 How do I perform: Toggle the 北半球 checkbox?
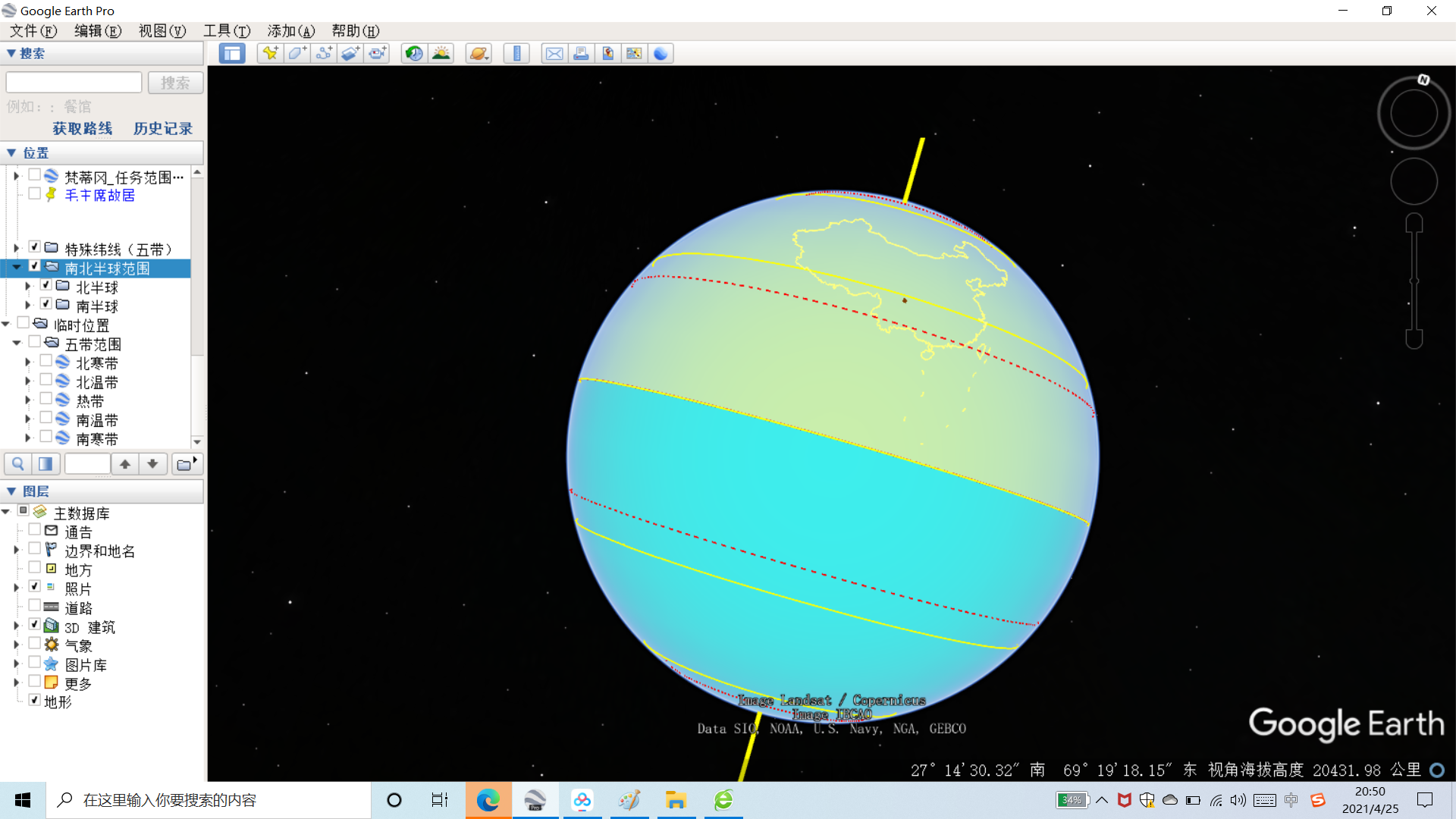46,285
